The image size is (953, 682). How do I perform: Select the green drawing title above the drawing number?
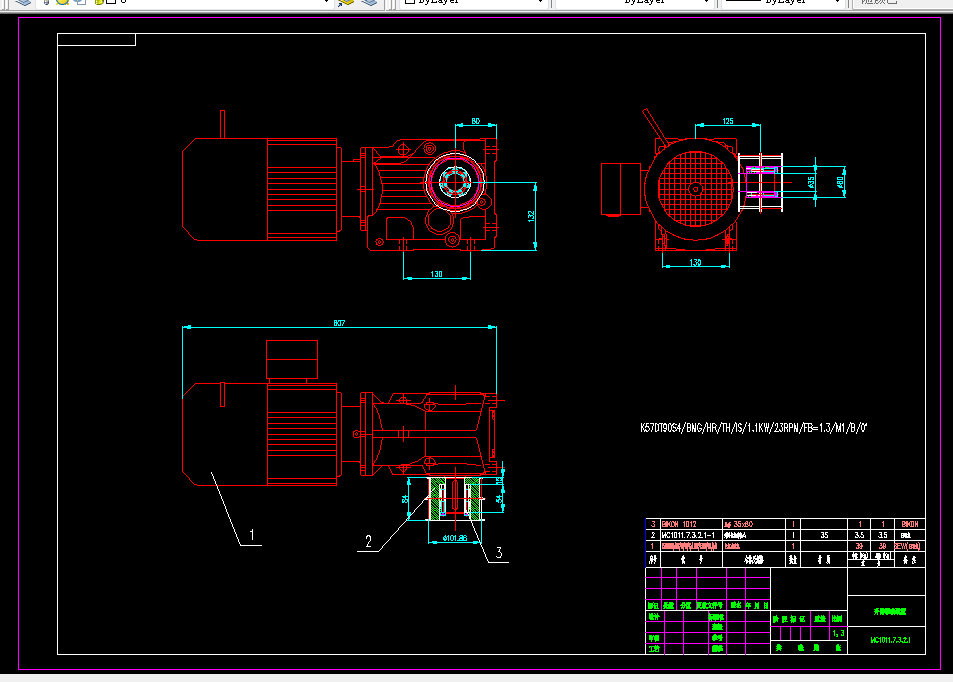pos(890,611)
